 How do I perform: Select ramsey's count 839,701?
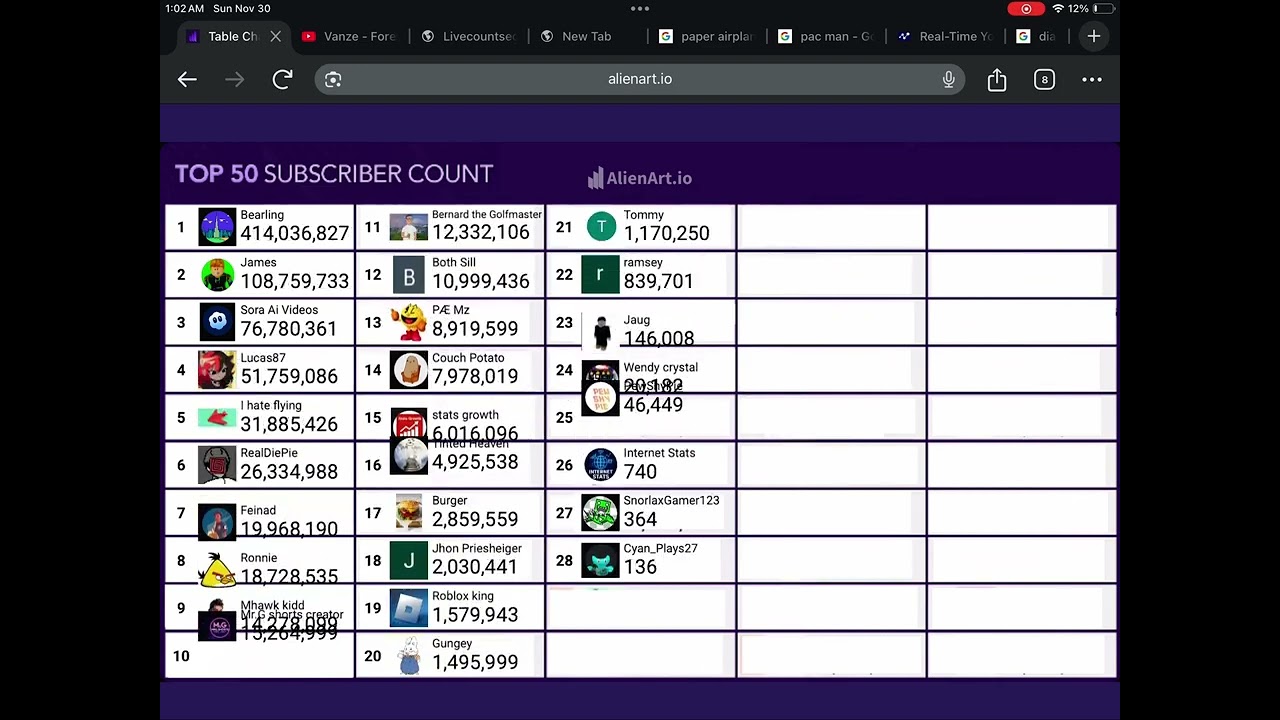coord(658,282)
